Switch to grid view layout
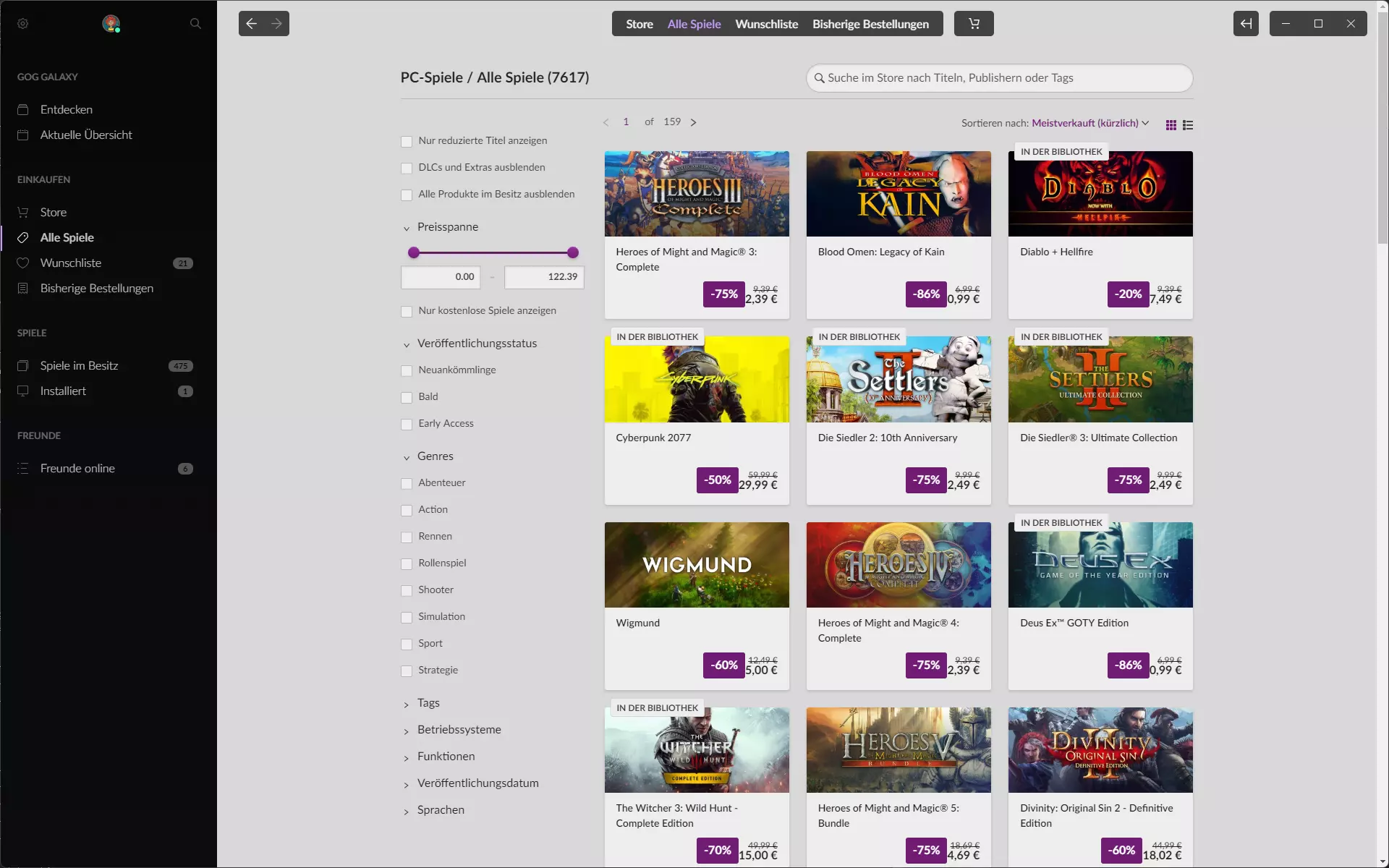The height and width of the screenshot is (868, 1389). 1171,125
